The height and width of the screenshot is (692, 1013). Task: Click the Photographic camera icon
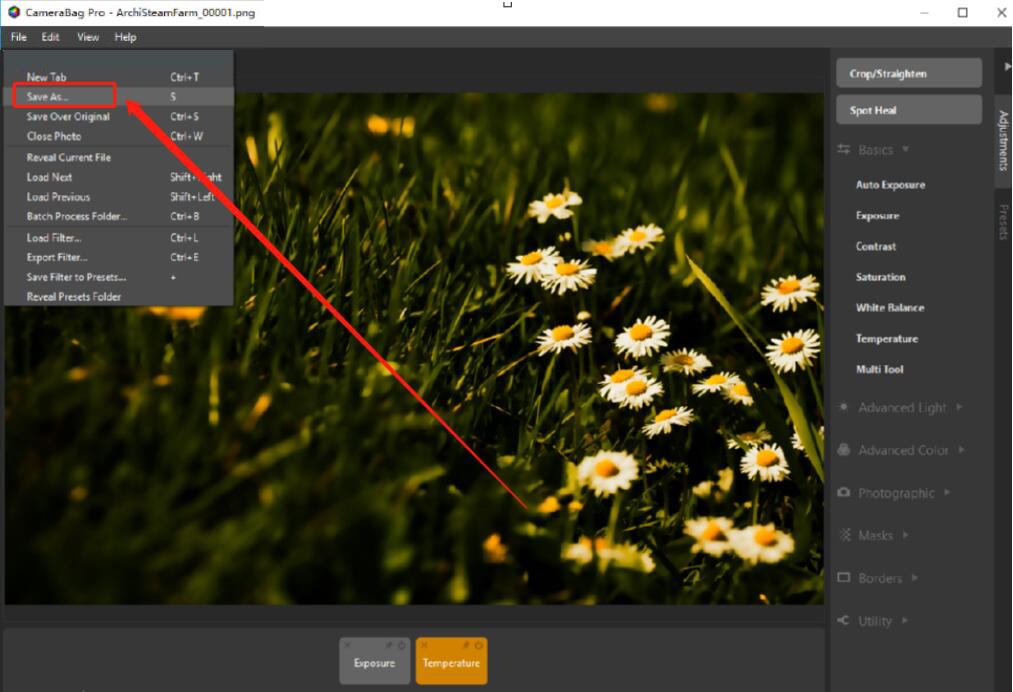click(844, 492)
